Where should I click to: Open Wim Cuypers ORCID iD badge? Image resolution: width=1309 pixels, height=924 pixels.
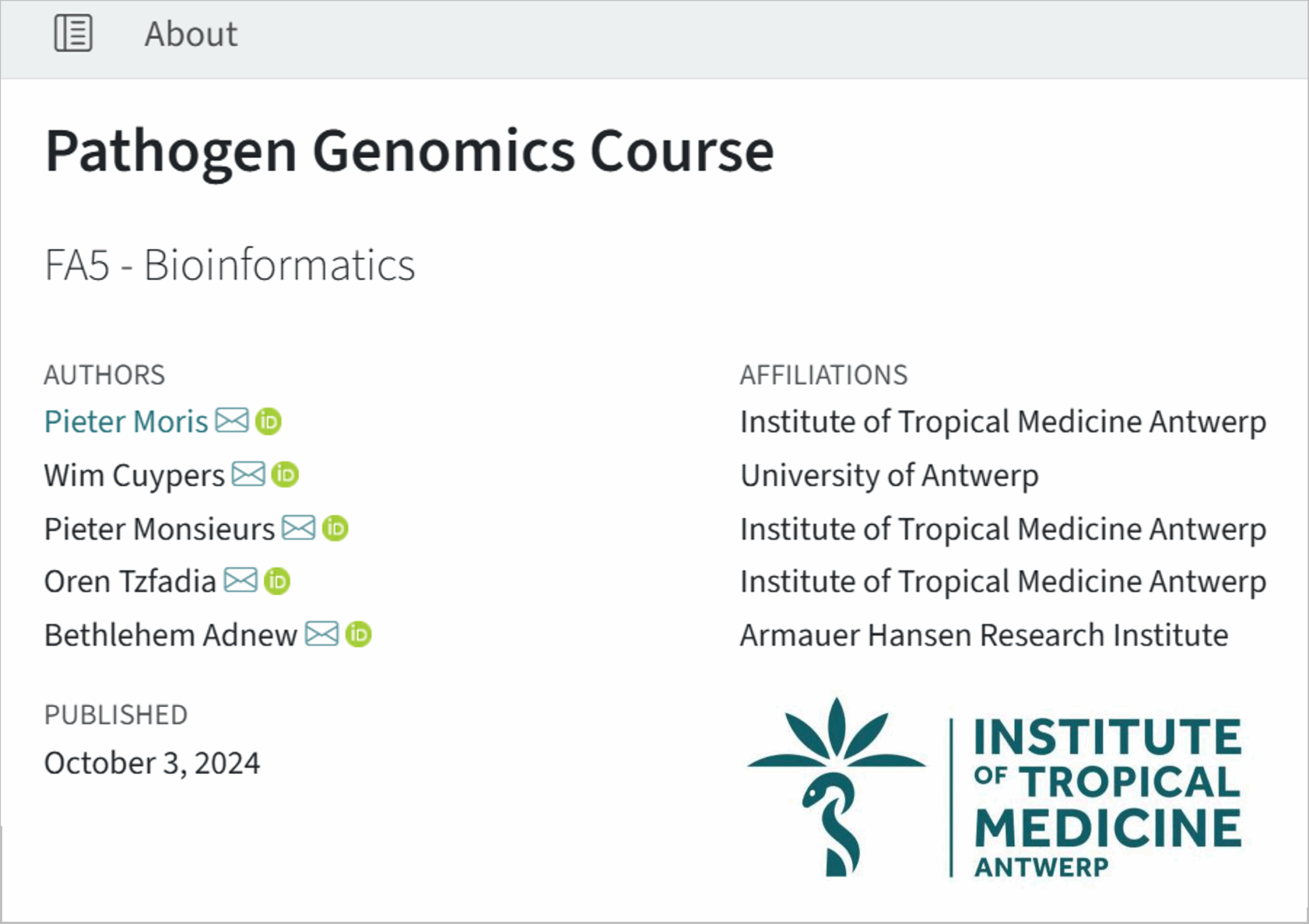[285, 475]
